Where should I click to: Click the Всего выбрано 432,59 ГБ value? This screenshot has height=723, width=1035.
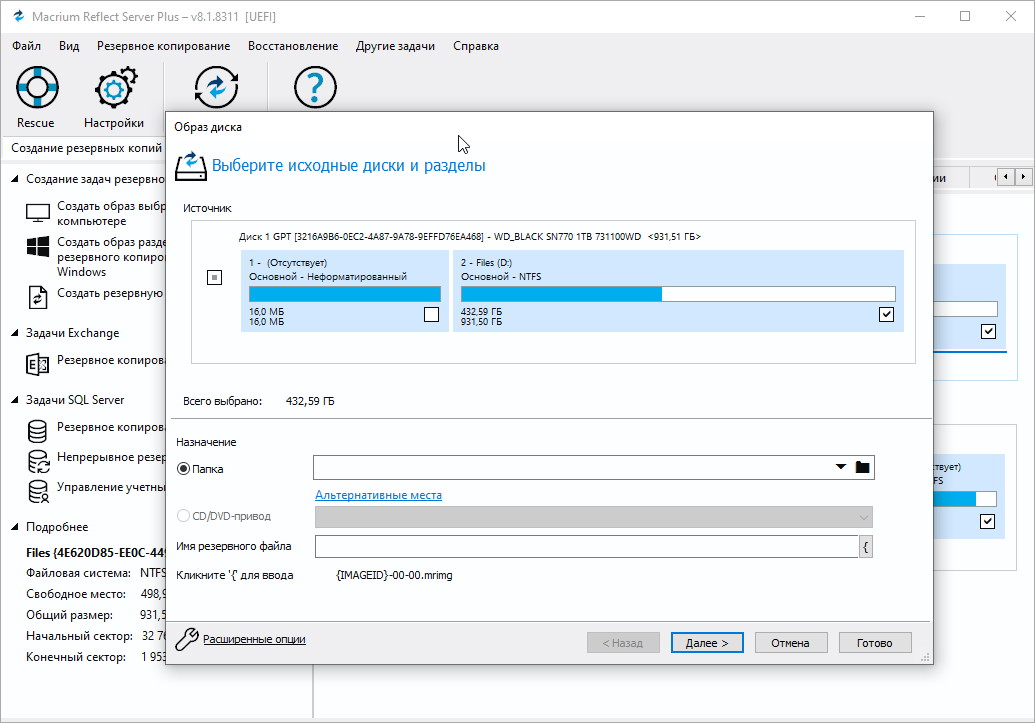(x=310, y=401)
